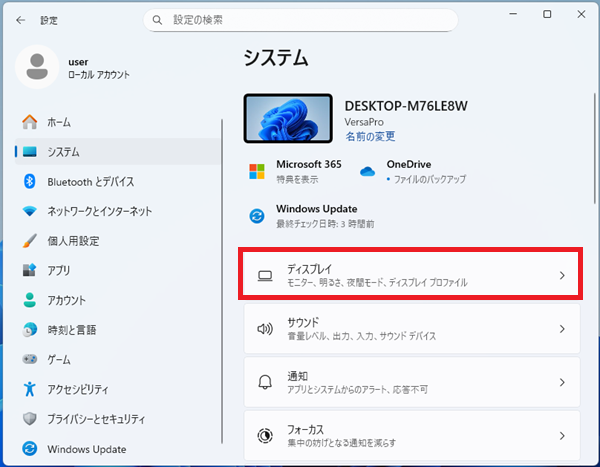Click the 時刻と言語 globe clock icon
The image size is (600, 467).
point(30,330)
